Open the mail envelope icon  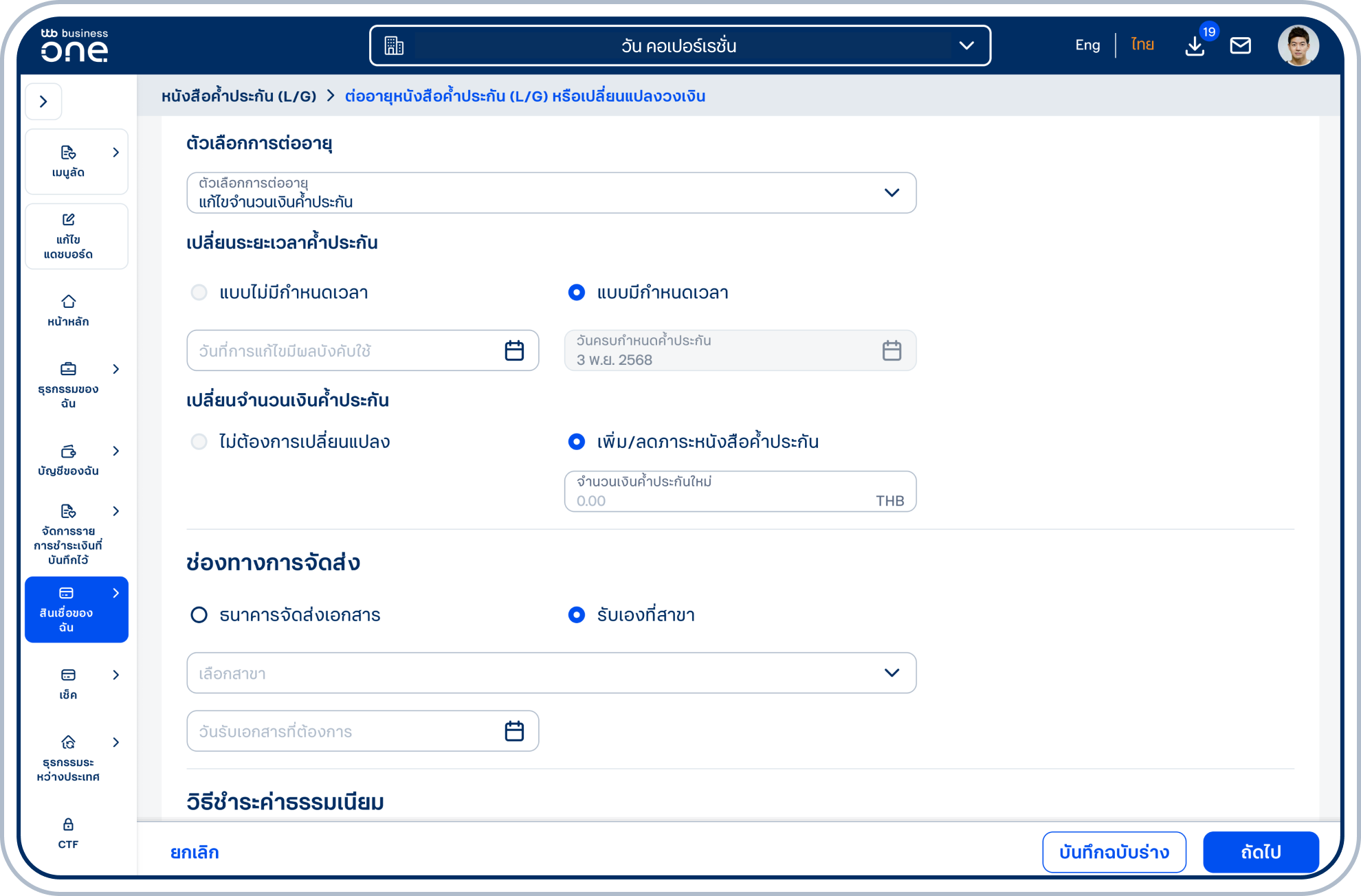click(1240, 46)
